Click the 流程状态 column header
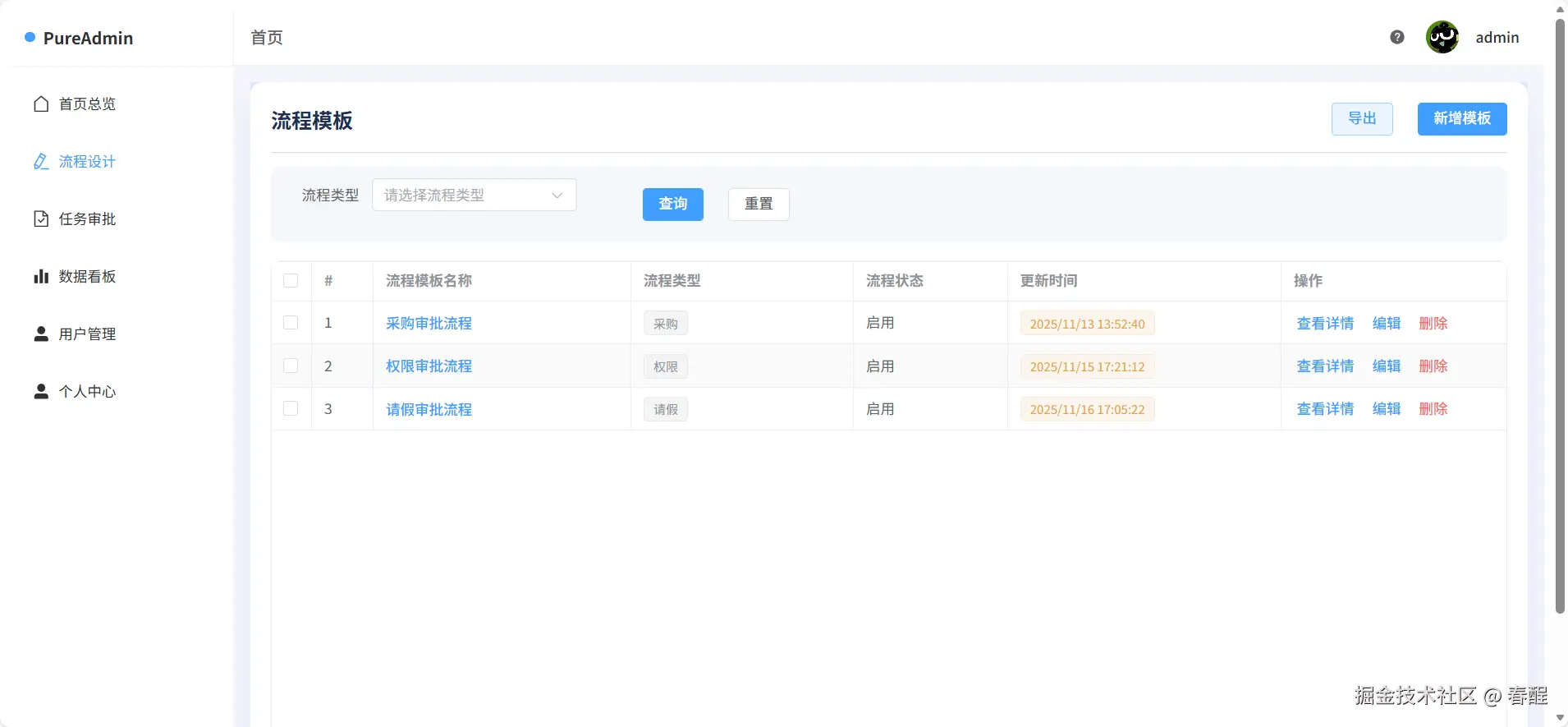 coord(895,281)
